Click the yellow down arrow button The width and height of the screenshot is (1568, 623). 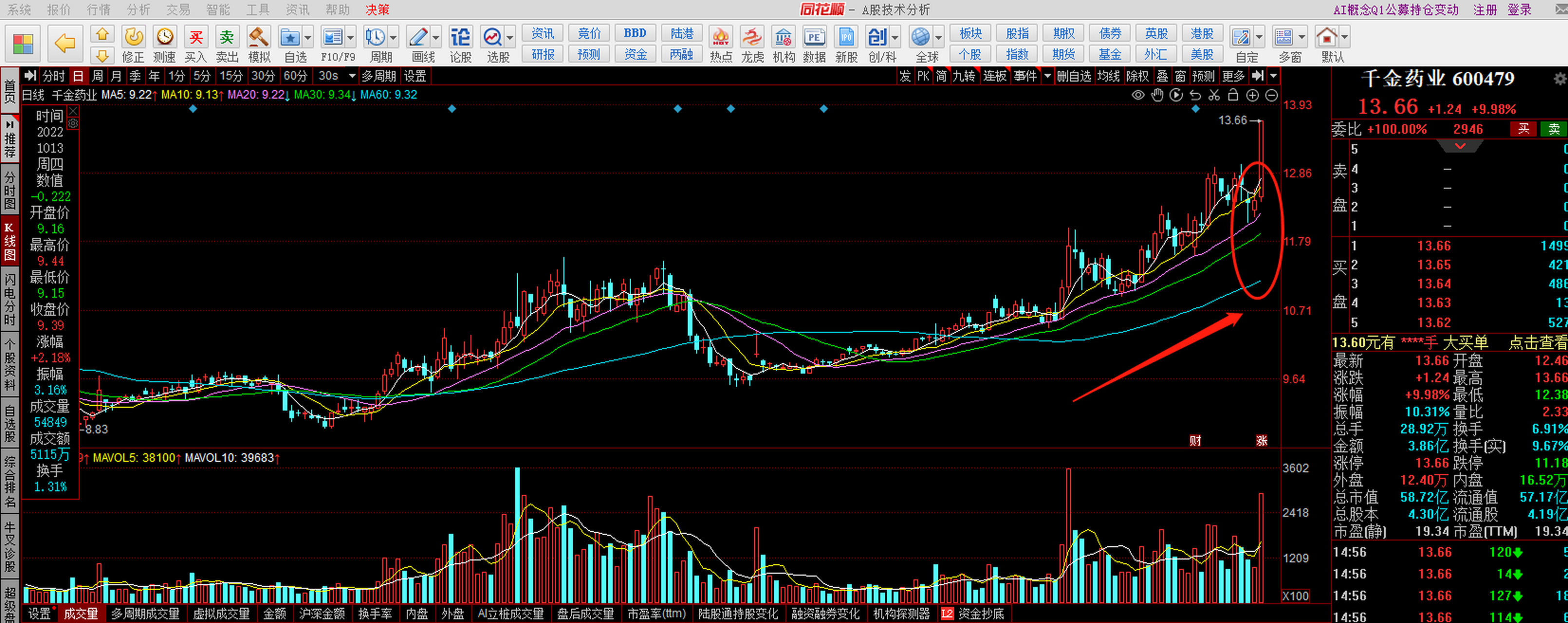[102, 55]
